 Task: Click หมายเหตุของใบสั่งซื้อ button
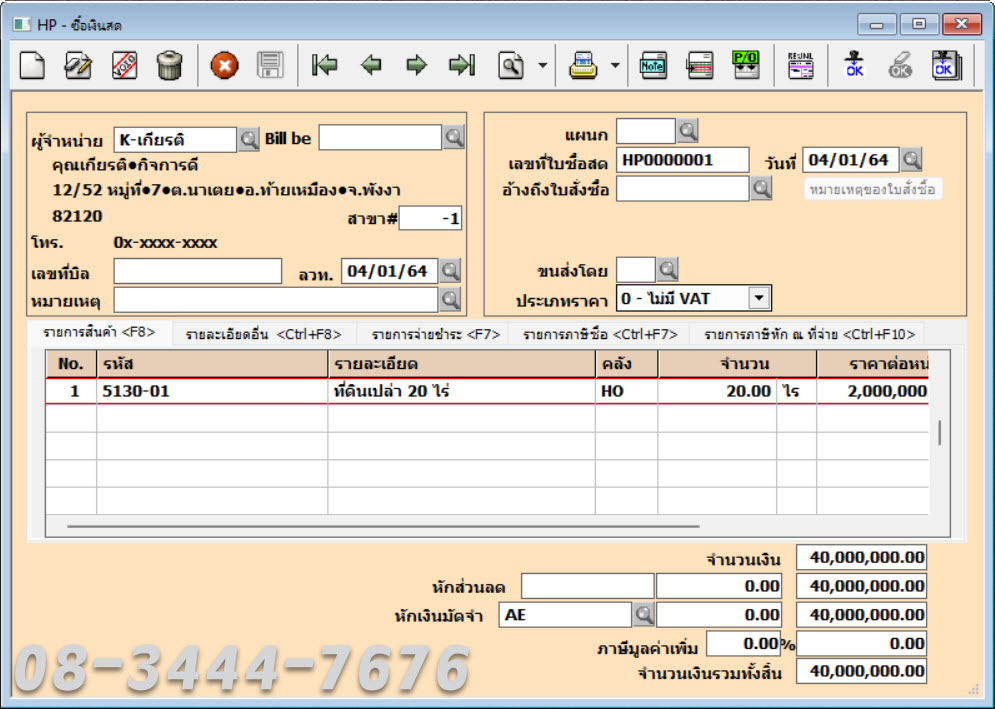pos(873,189)
